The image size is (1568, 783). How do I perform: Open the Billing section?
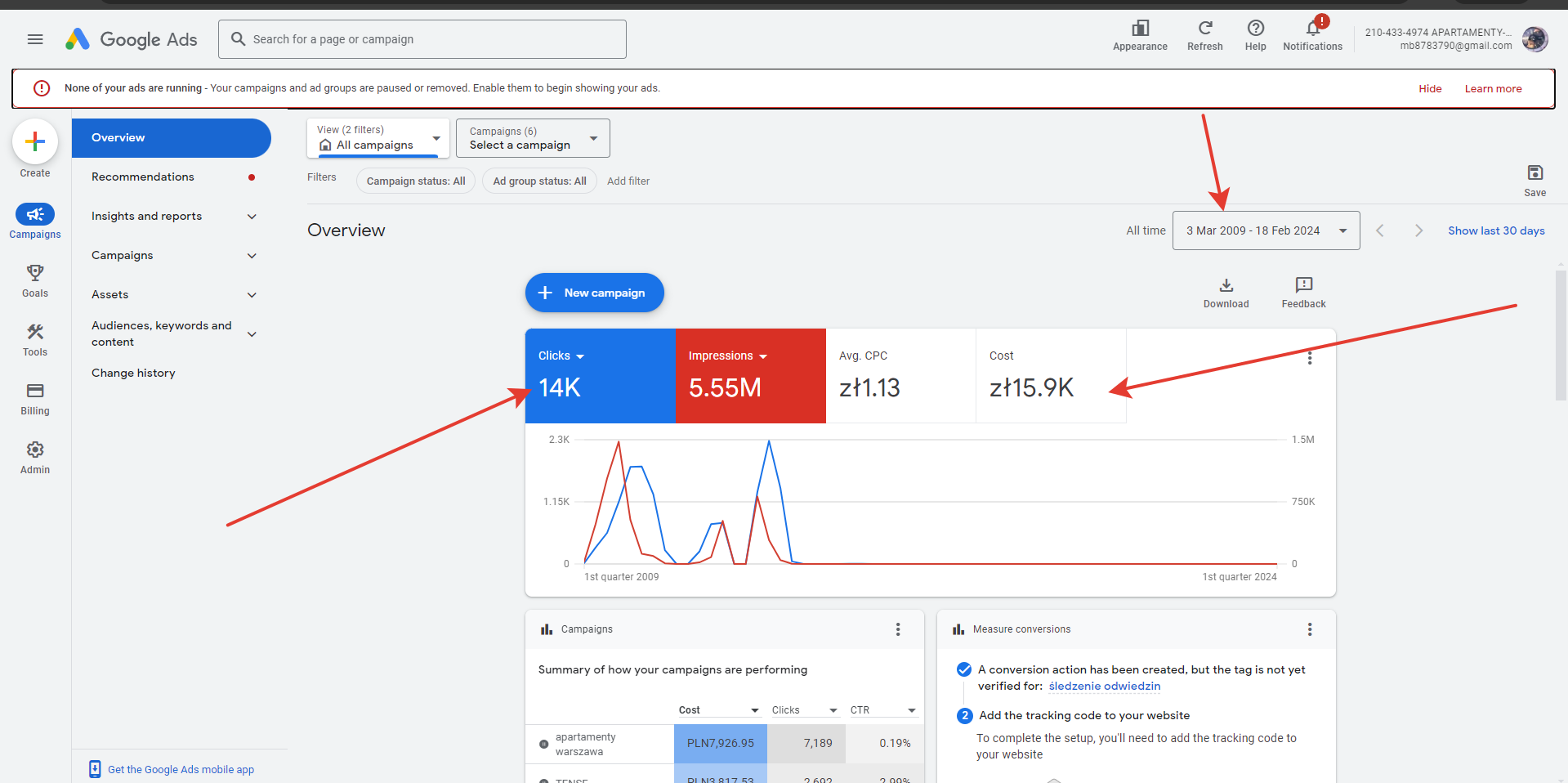tap(35, 399)
